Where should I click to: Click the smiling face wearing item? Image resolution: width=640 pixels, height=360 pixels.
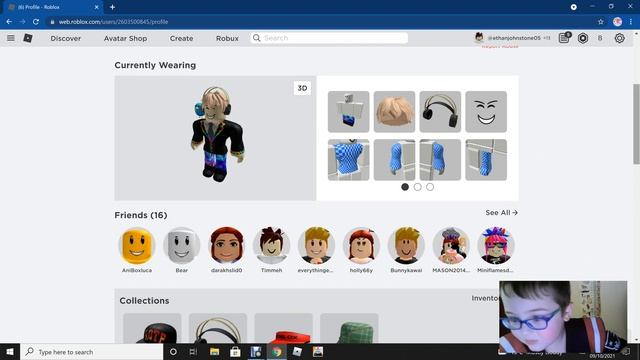pos(486,112)
